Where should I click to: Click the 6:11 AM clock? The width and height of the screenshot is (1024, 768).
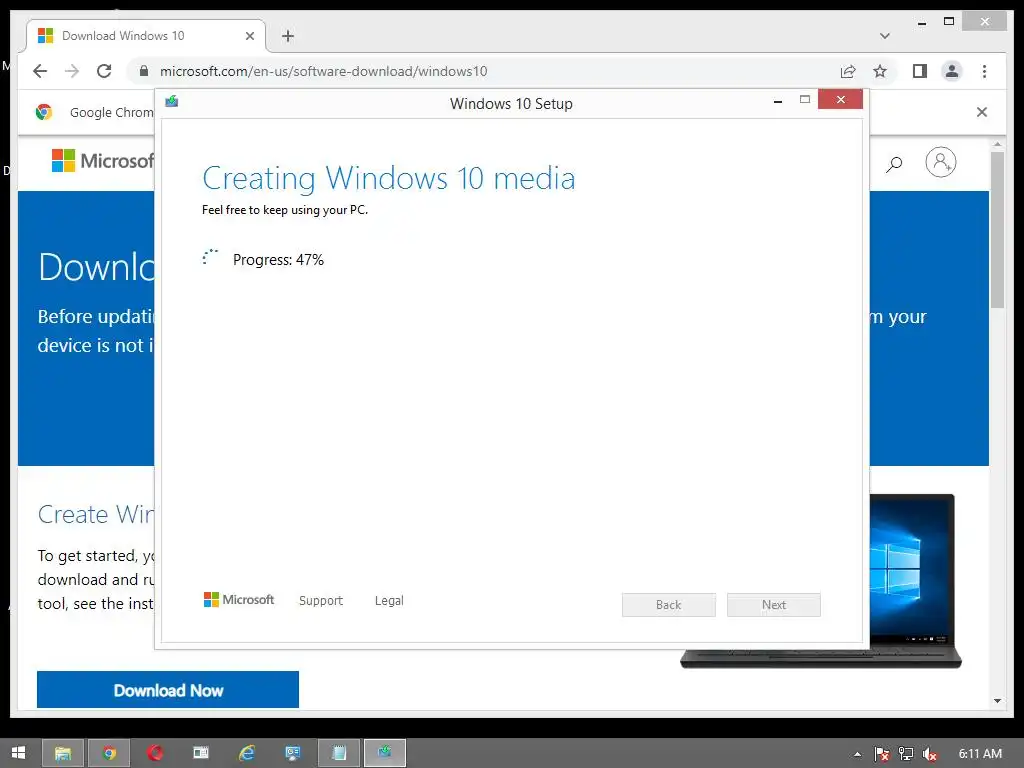pos(980,754)
